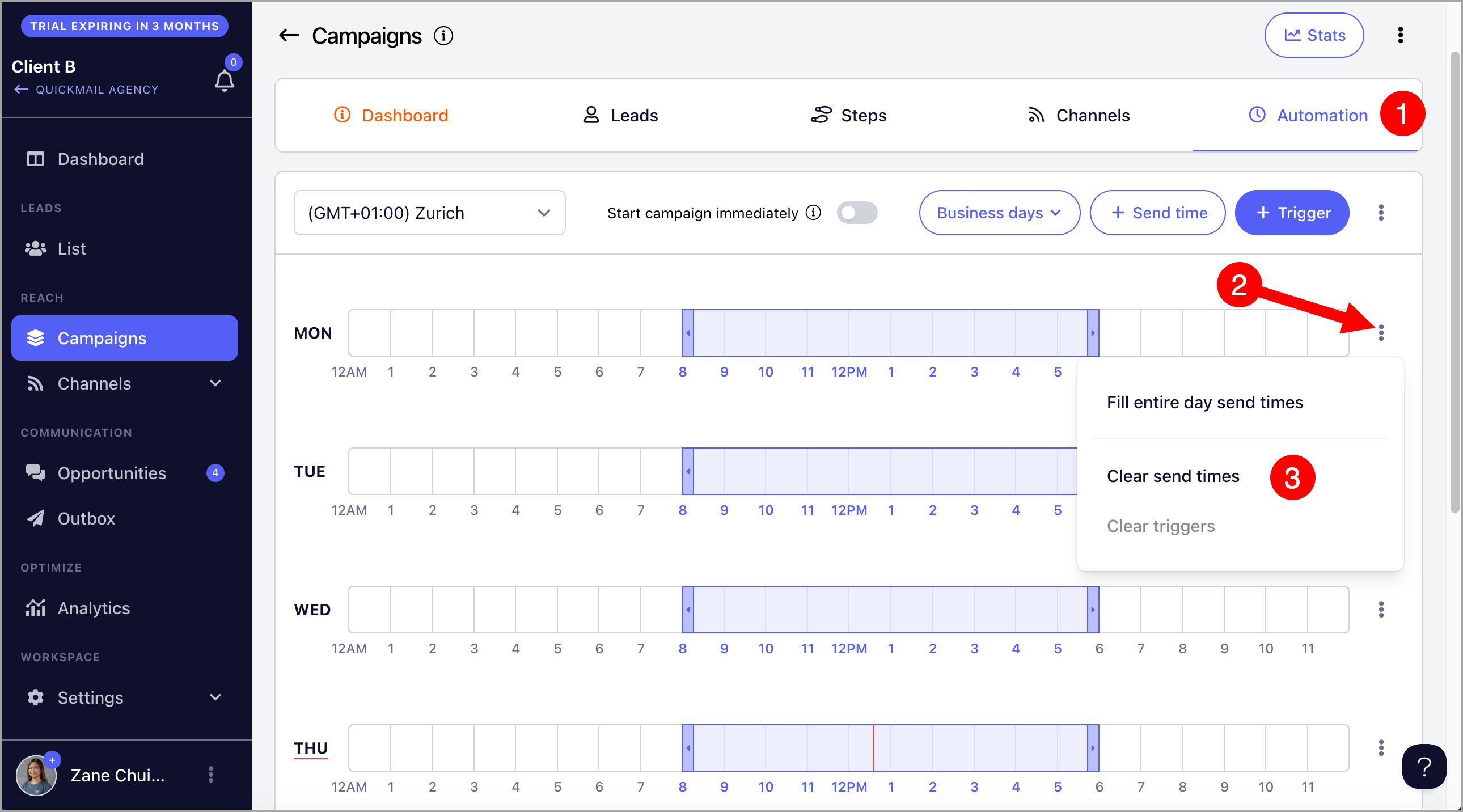
Task: Open the notifications bell
Action: pos(225,81)
